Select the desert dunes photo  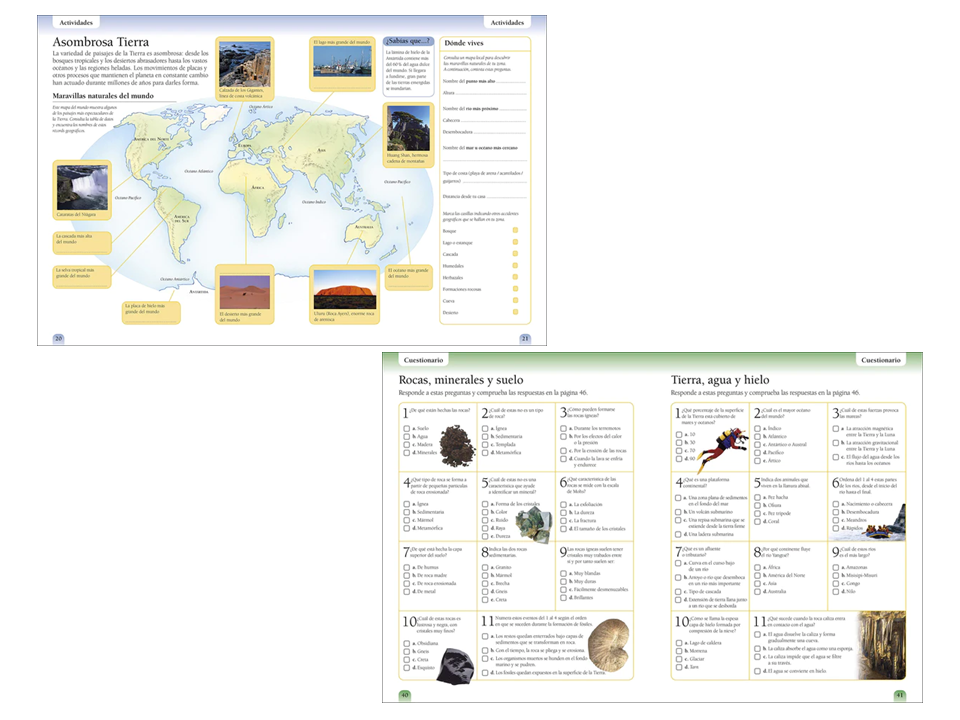pyautogui.click(x=244, y=291)
